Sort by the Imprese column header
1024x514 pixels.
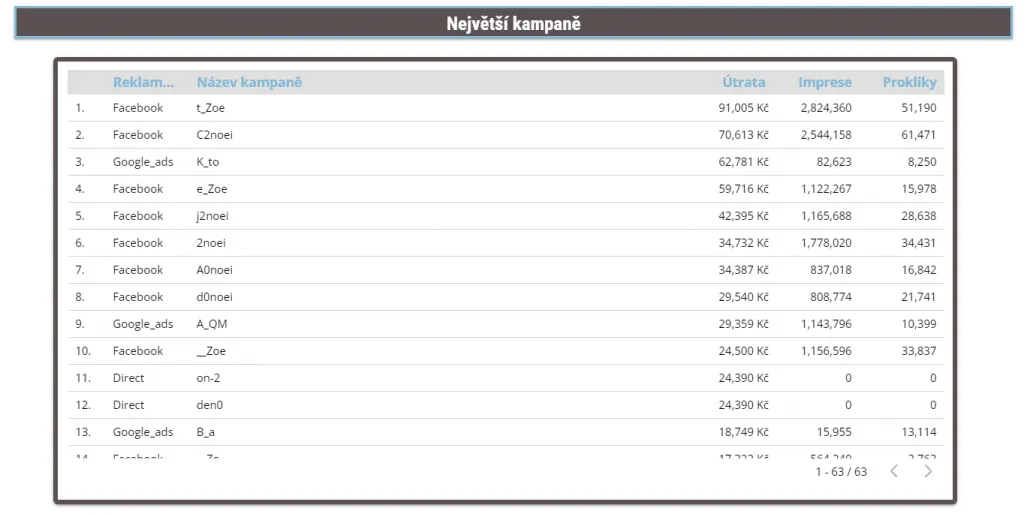825,82
